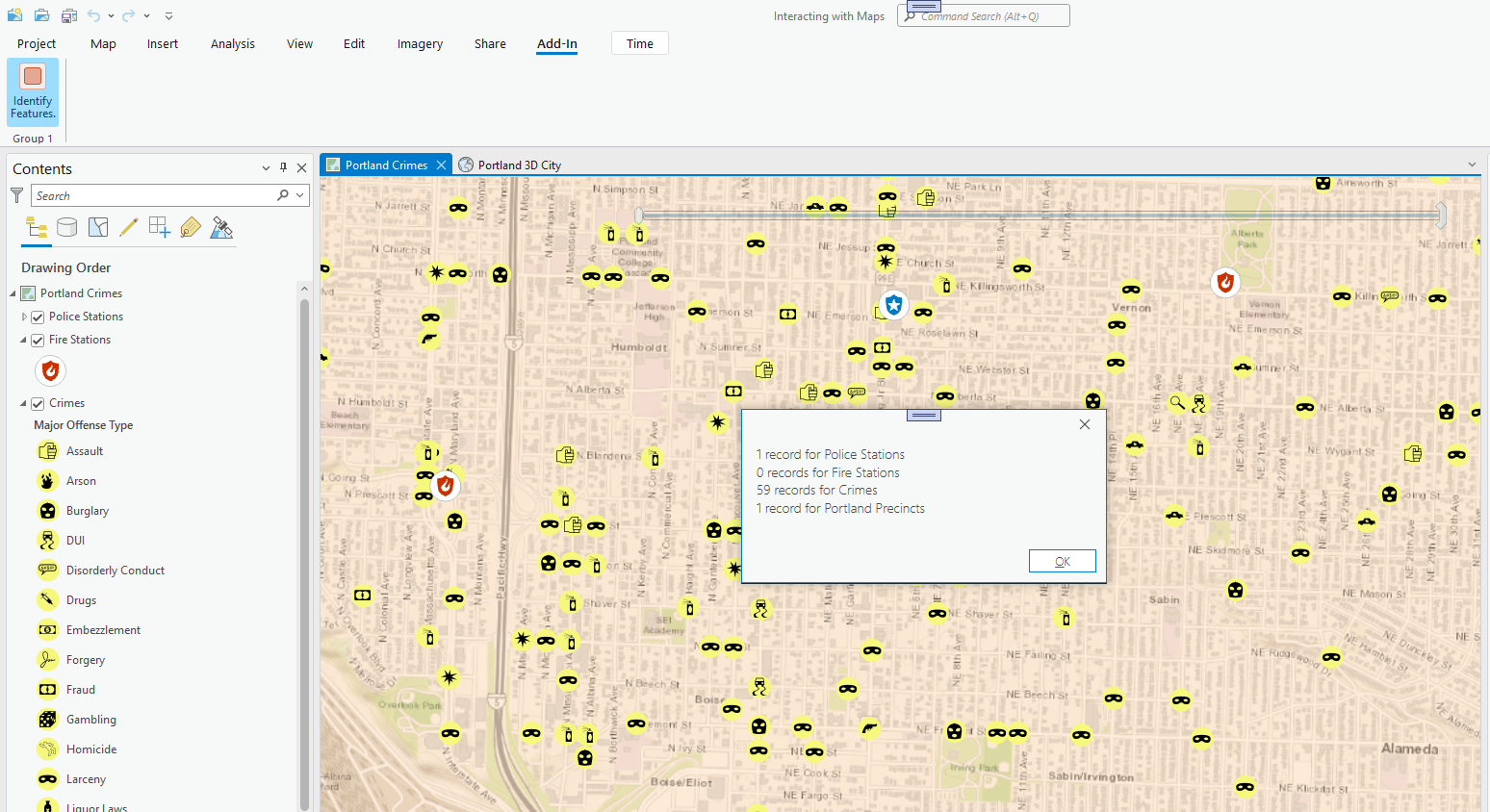Collapse the Fire Stations layer
Screen dimensions: 1490x812
coord(24,339)
